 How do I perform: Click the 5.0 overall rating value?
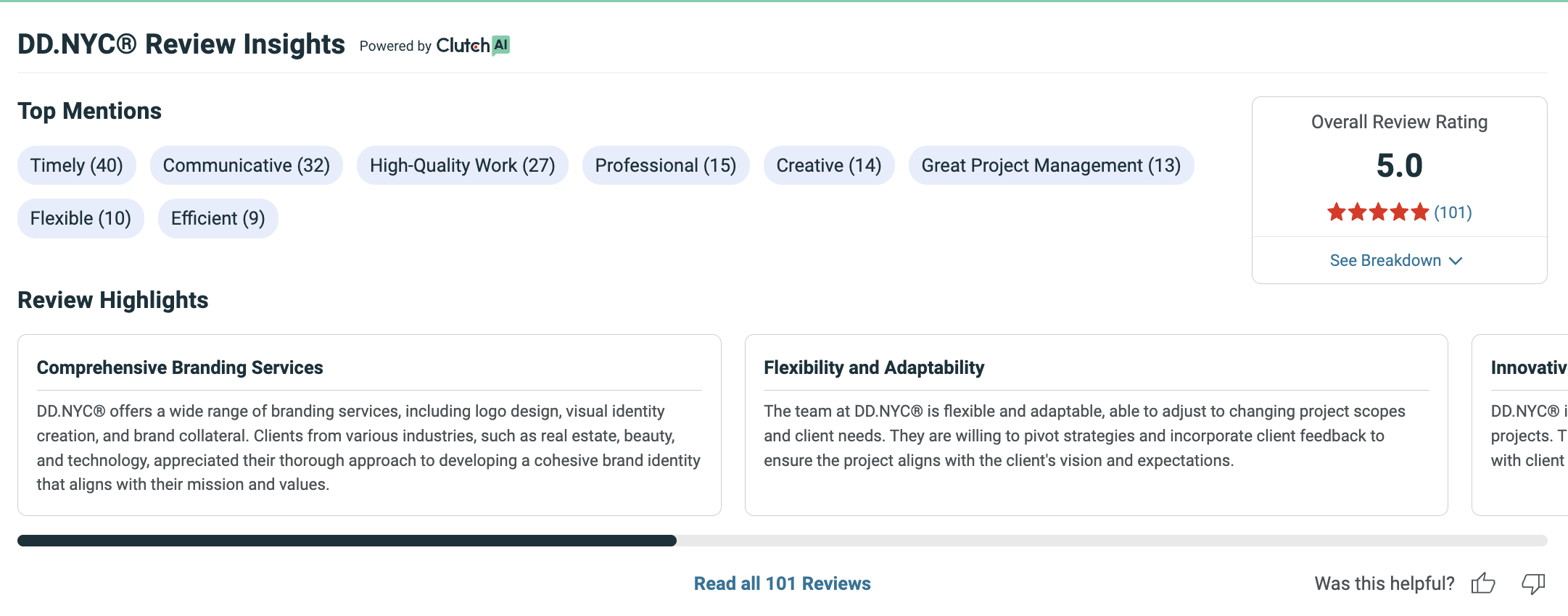(1400, 165)
